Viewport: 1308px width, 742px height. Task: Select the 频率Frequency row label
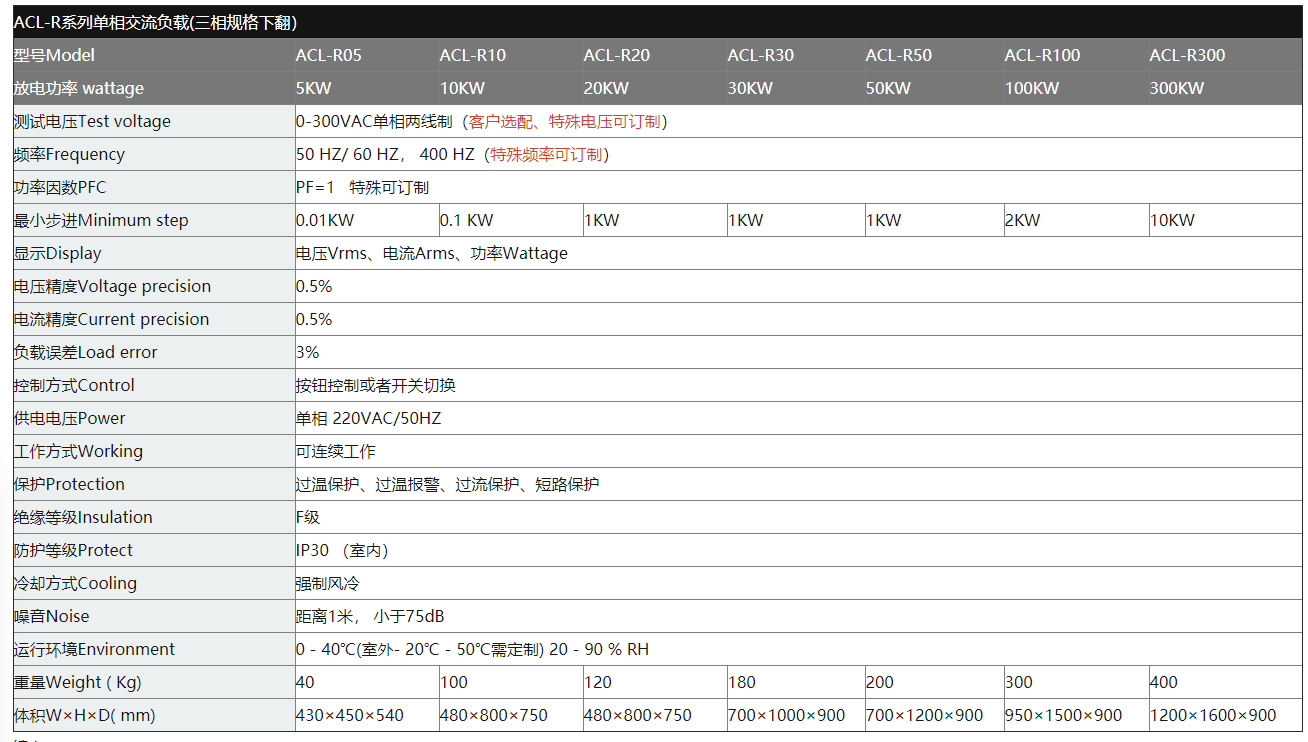pyautogui.click(x=69, y=154)
